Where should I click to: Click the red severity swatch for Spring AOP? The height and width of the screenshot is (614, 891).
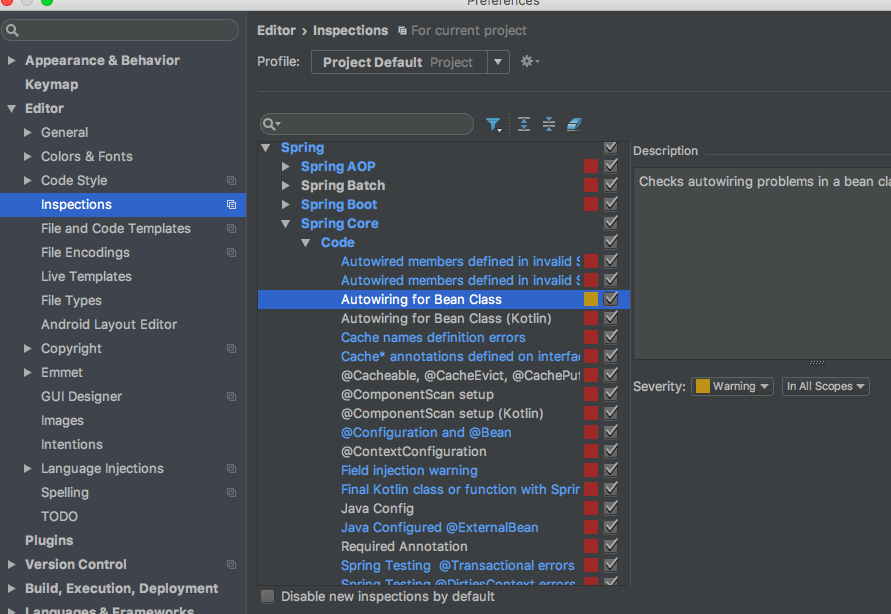tap(591, 166)
